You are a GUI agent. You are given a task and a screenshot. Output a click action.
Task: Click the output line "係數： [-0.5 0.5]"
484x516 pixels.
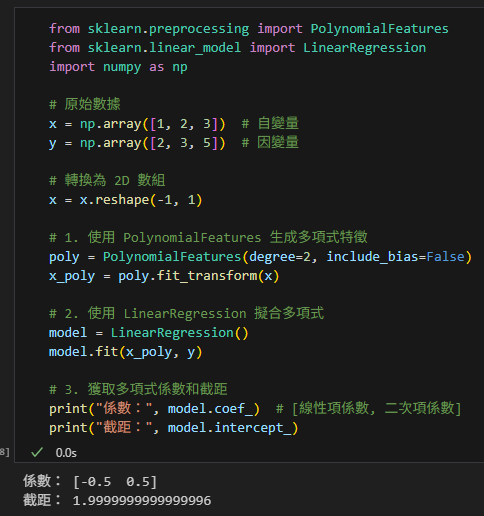pos(90,481)
